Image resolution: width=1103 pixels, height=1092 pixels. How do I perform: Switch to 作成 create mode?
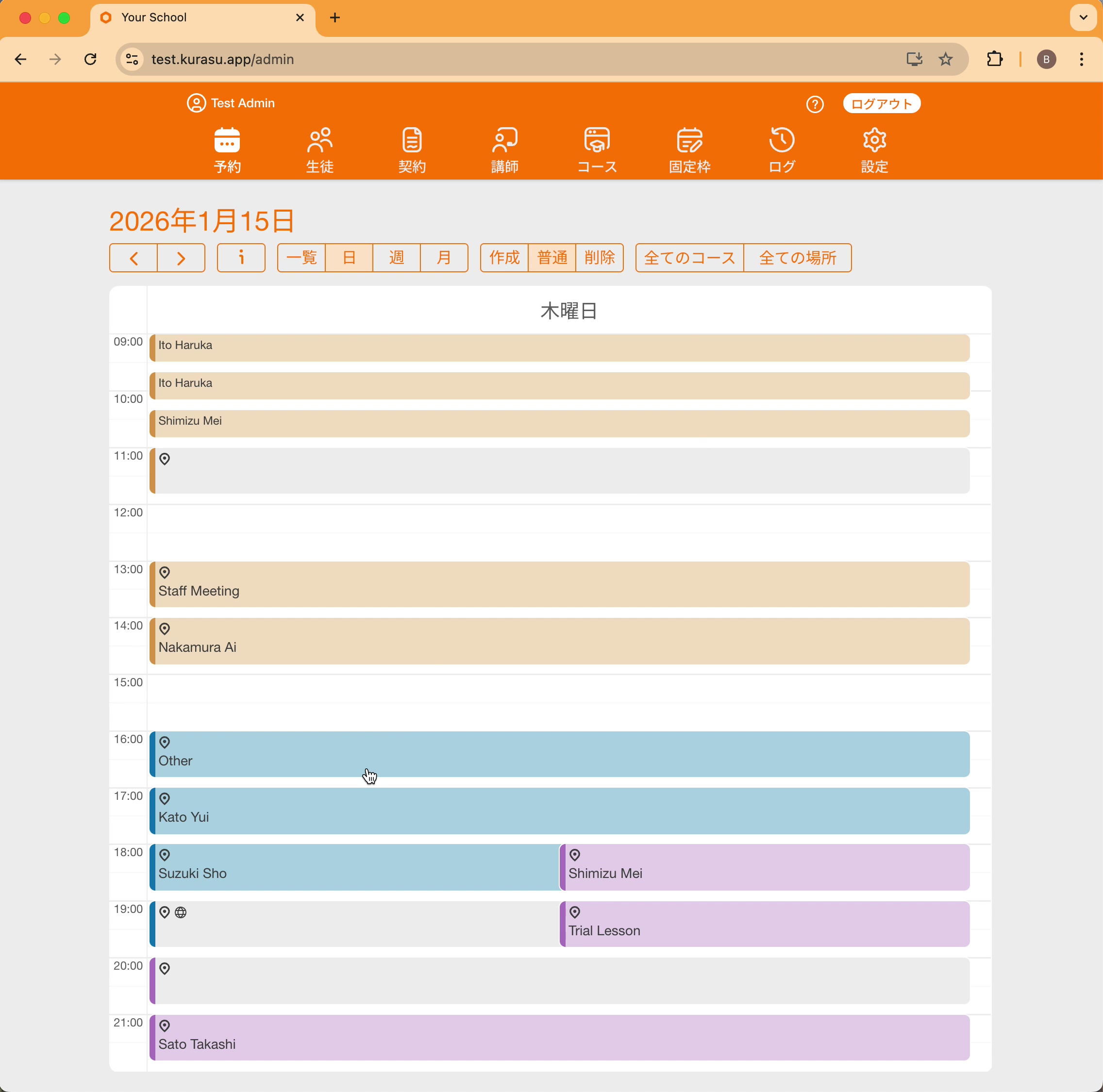(x=504, y=257)
